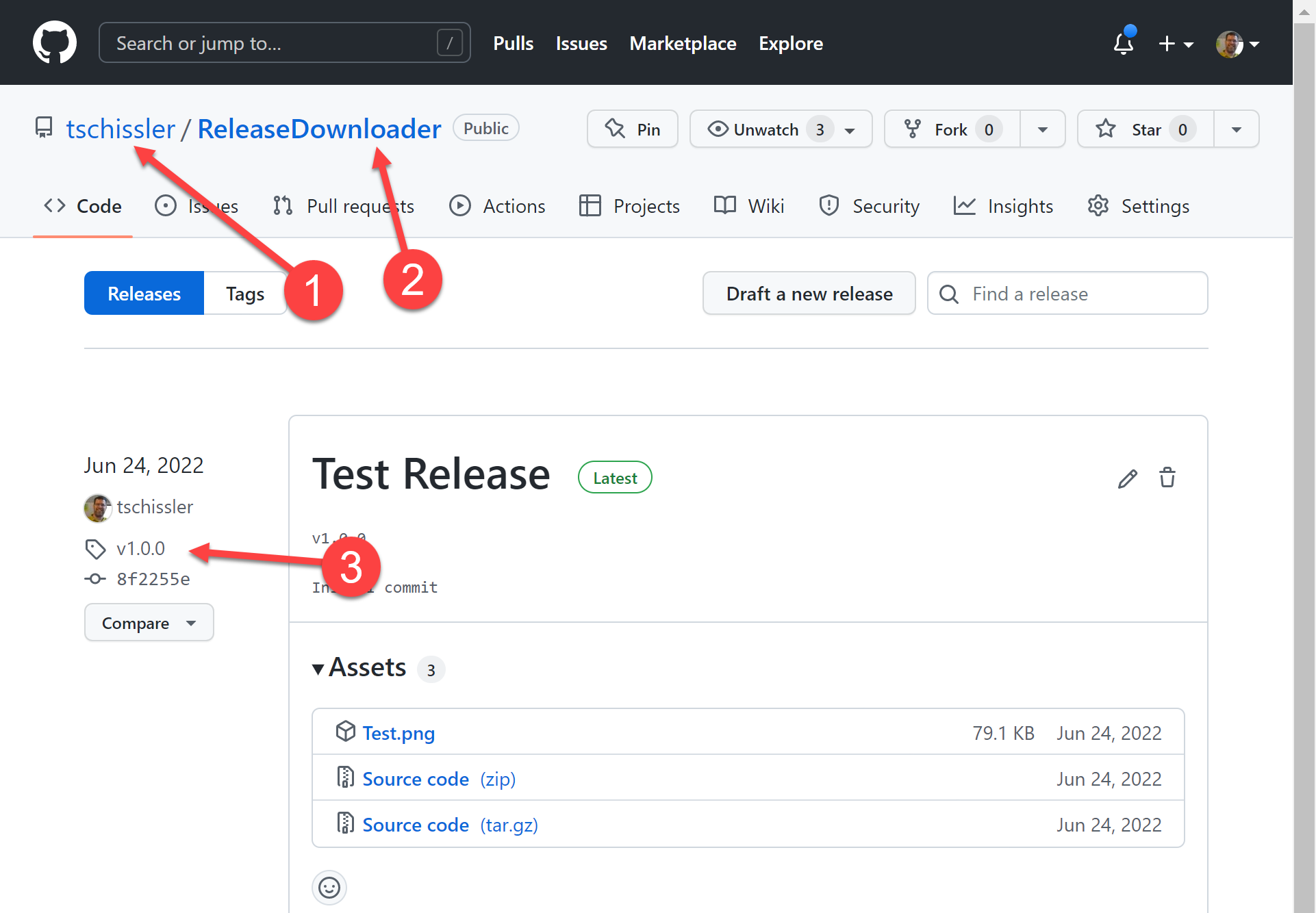
Task: Toggle Star on the repository
Action: [1145, 129]
